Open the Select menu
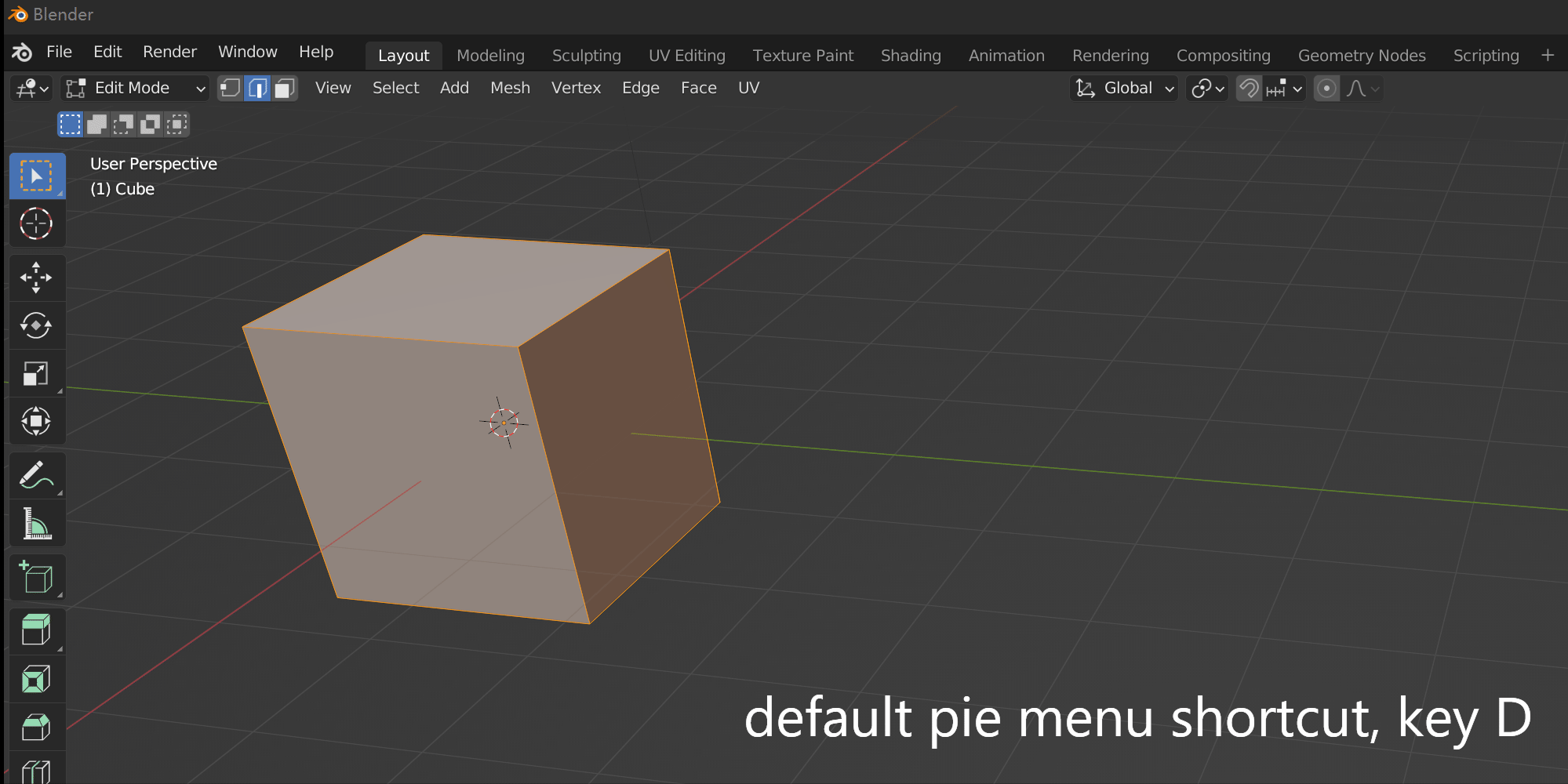 coord(395,88)
